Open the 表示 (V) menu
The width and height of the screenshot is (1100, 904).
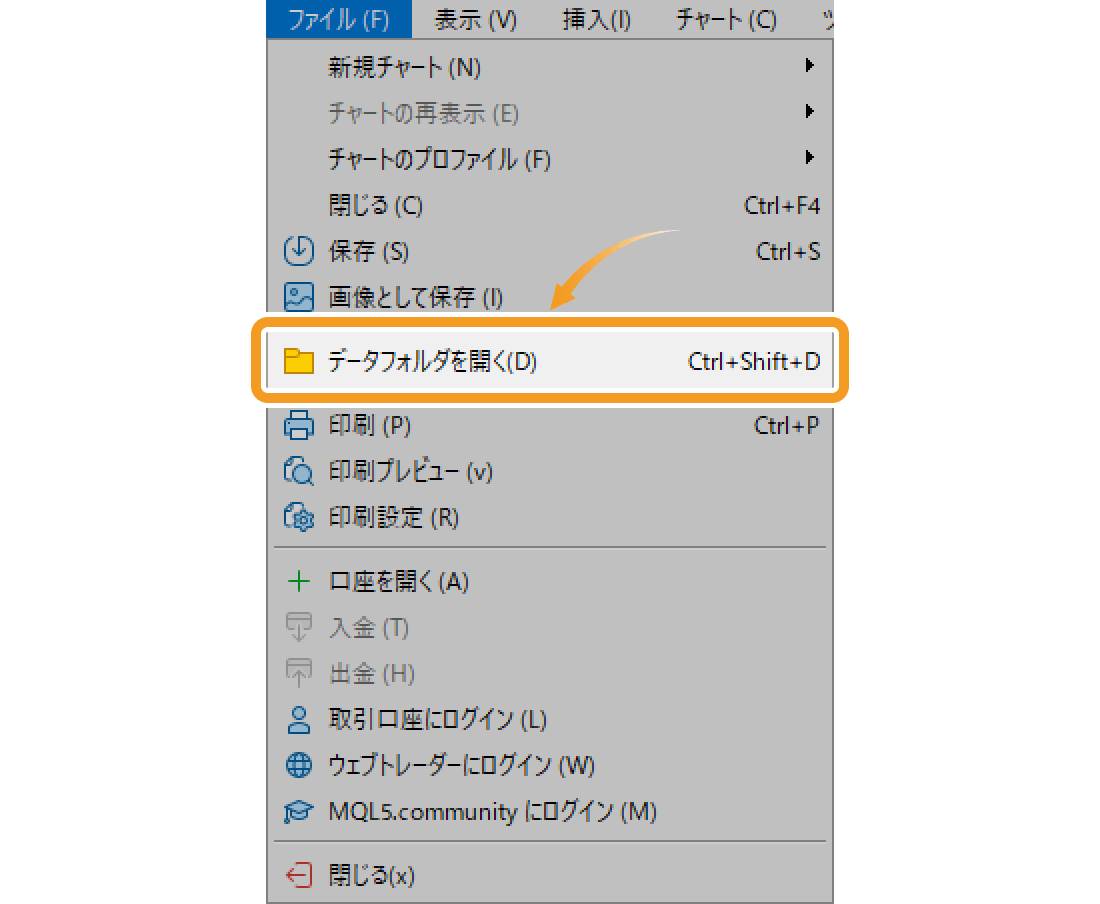[x=476, y=19]
